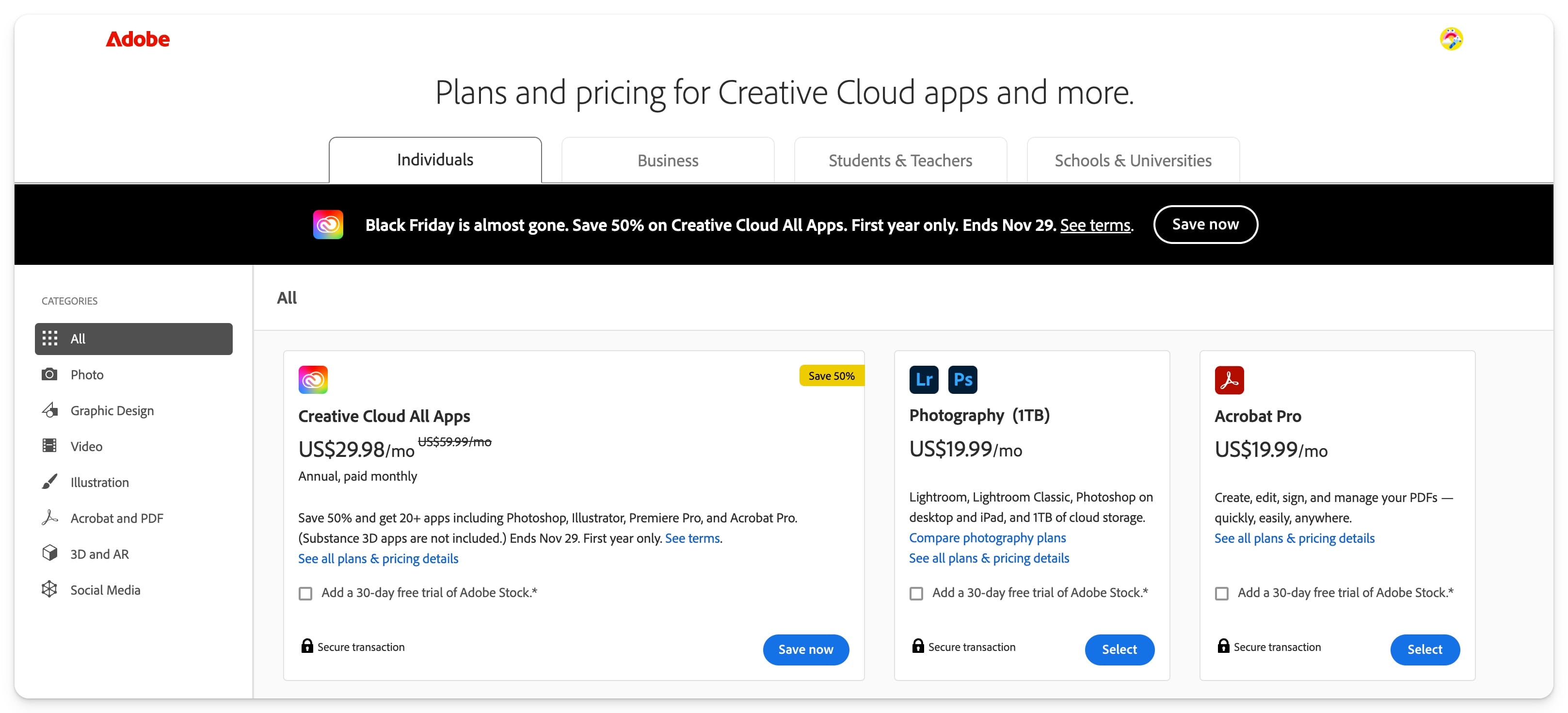Click lock icon in Creative Cloud card

307,646
